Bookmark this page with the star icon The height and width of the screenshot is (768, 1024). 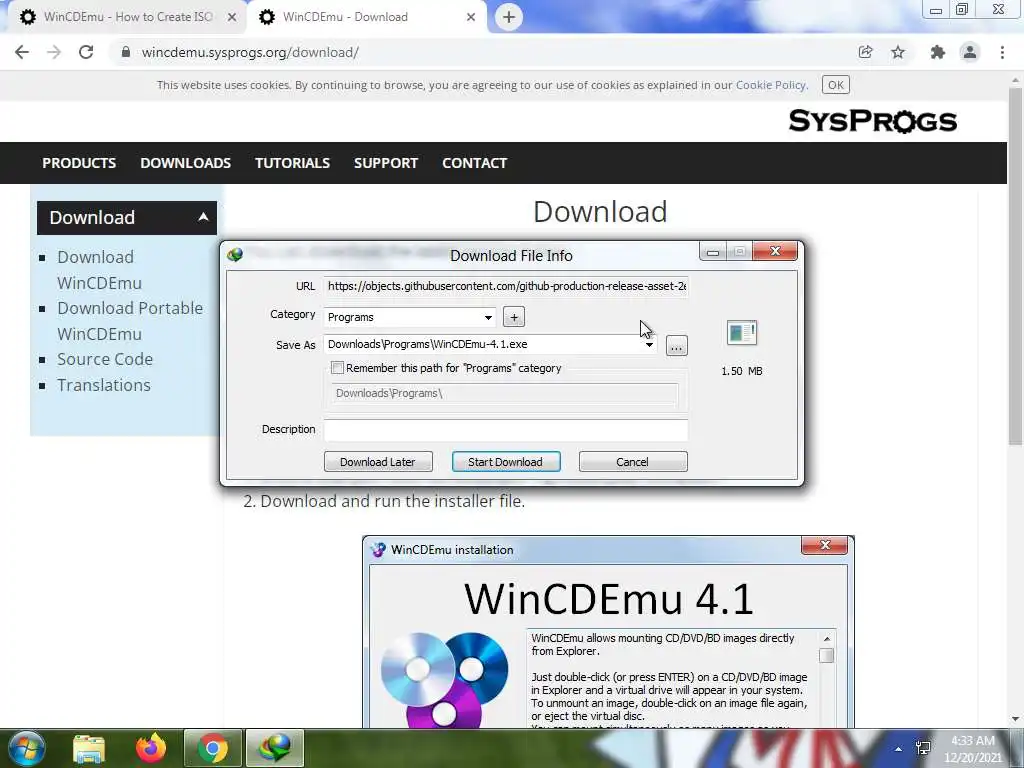coord(898,52)
